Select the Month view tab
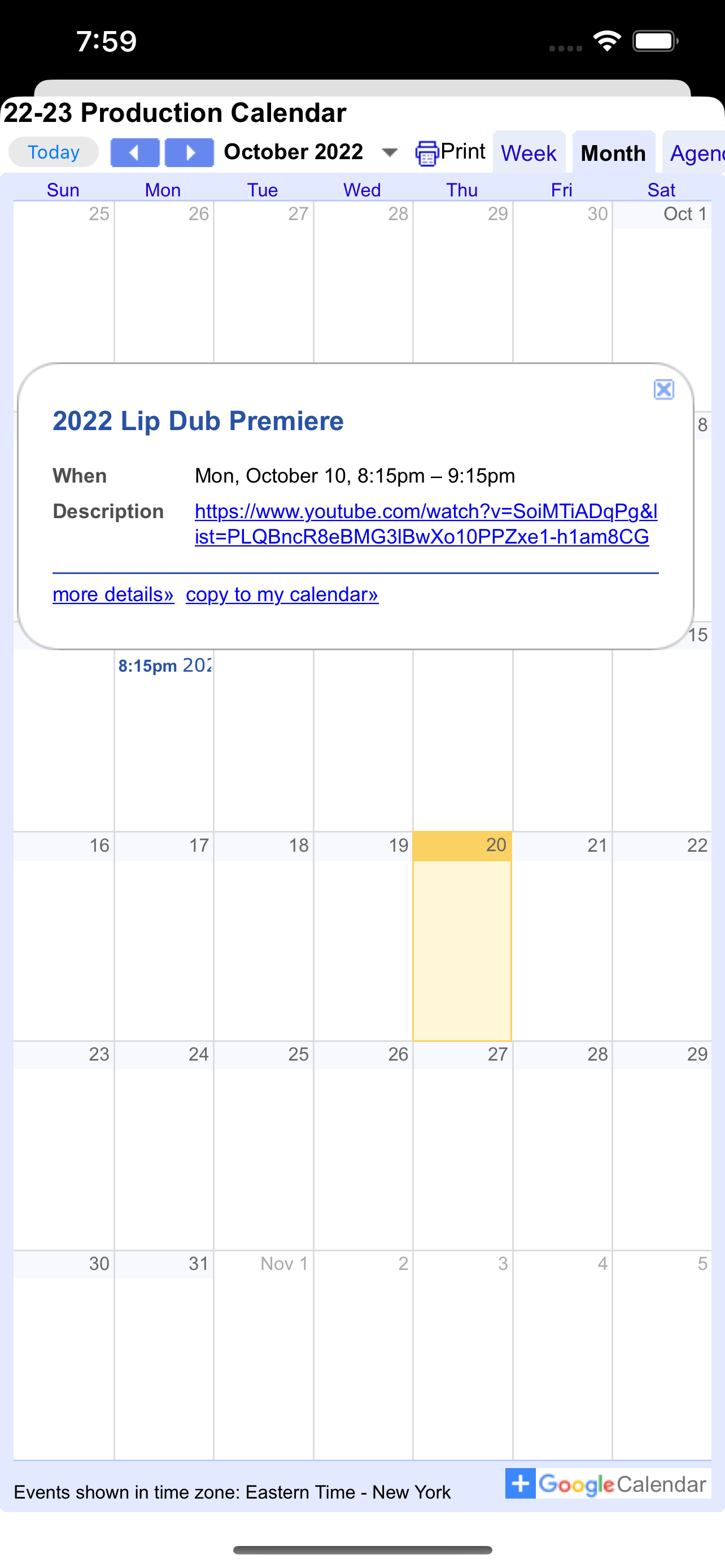Screen dimensions: 725x1568 pos(613,154)
